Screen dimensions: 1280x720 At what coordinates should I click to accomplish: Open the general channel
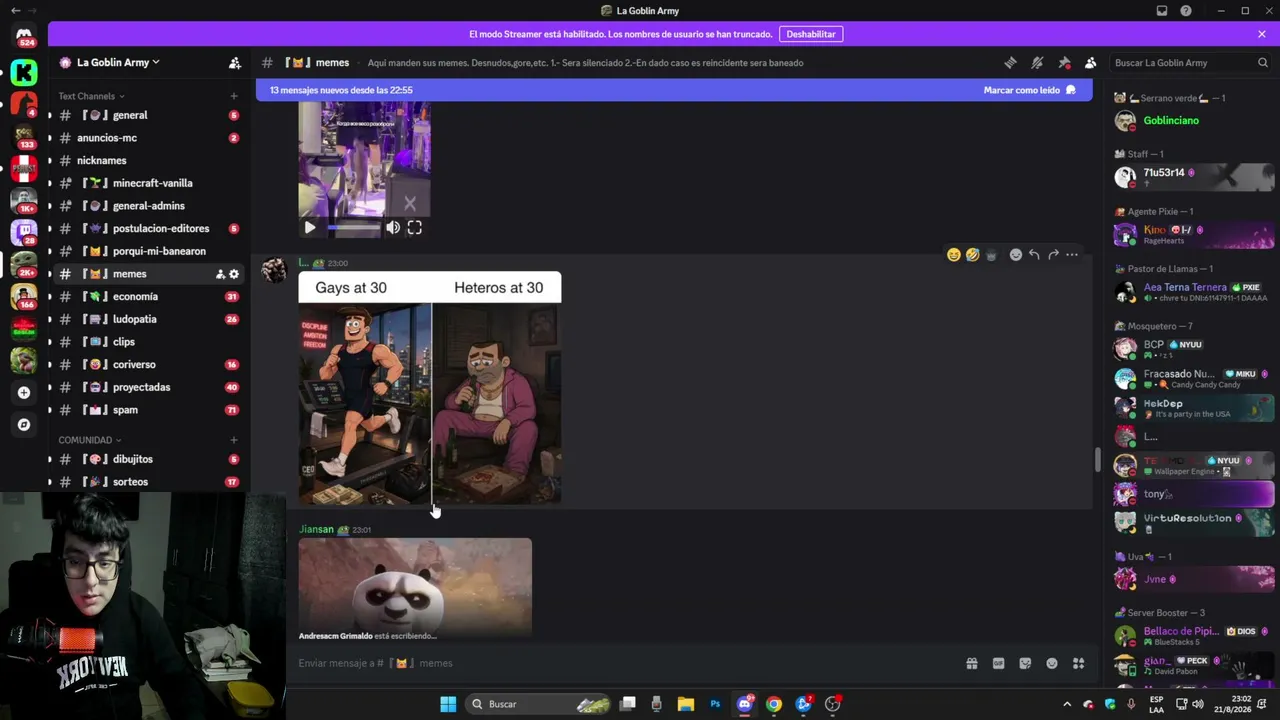pyautogui.click(x=149, y=115)
